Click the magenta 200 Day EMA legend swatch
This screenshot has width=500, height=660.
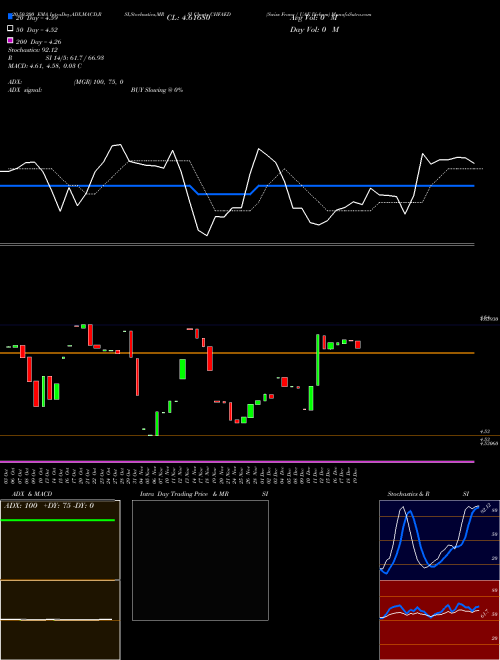click(x=11, y=40)
